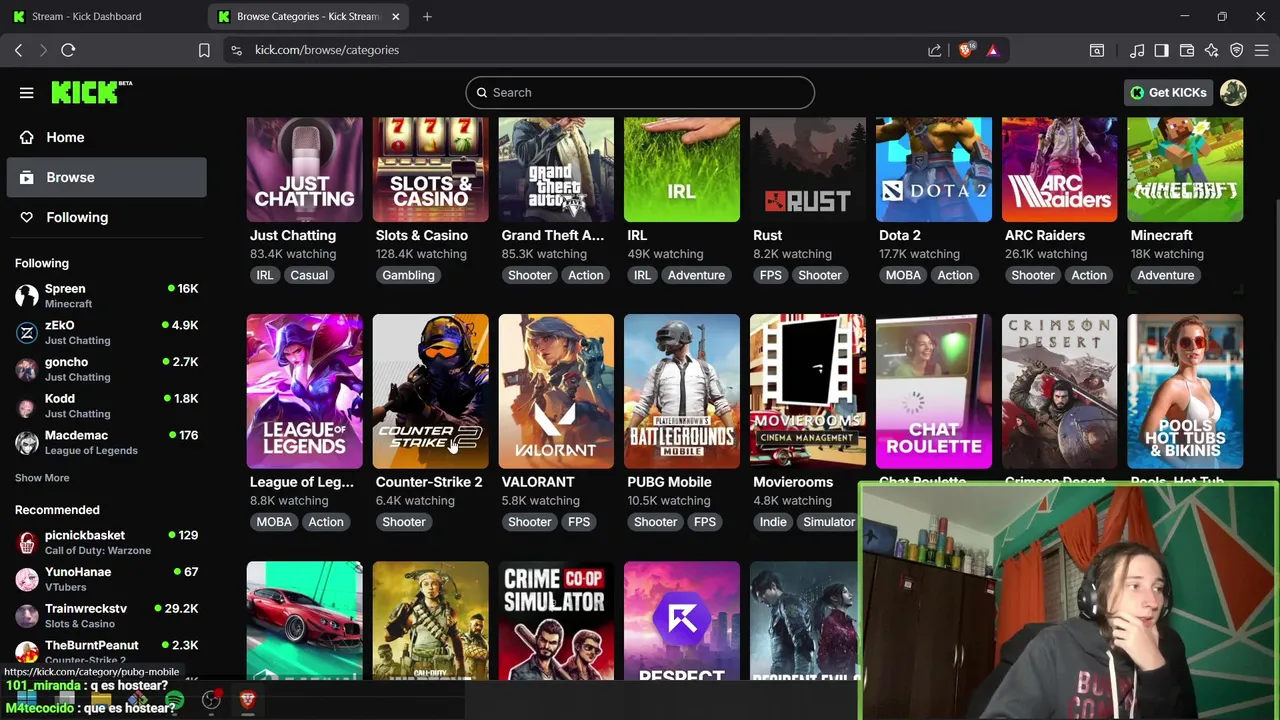Image resolution: width=1280 pixels, height=720 pixels.
Task: Open Brave Rewards triangle icon
Action: point(992,50)
